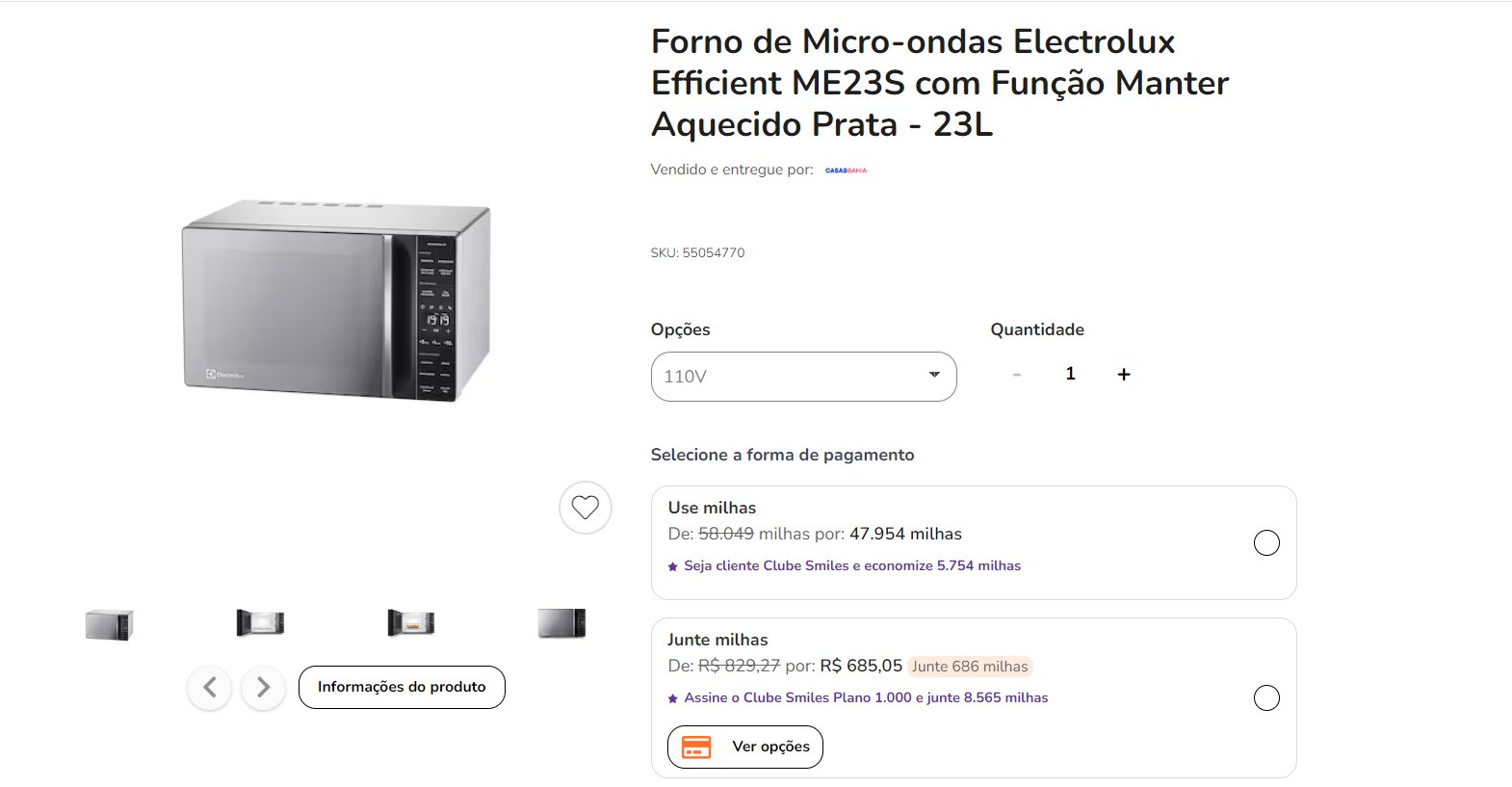This screenshot has width=1512, height=787.
Task: Follow Assine o Clube Smiles Plano 1.000 link
Action: click(x=866, y=698)
